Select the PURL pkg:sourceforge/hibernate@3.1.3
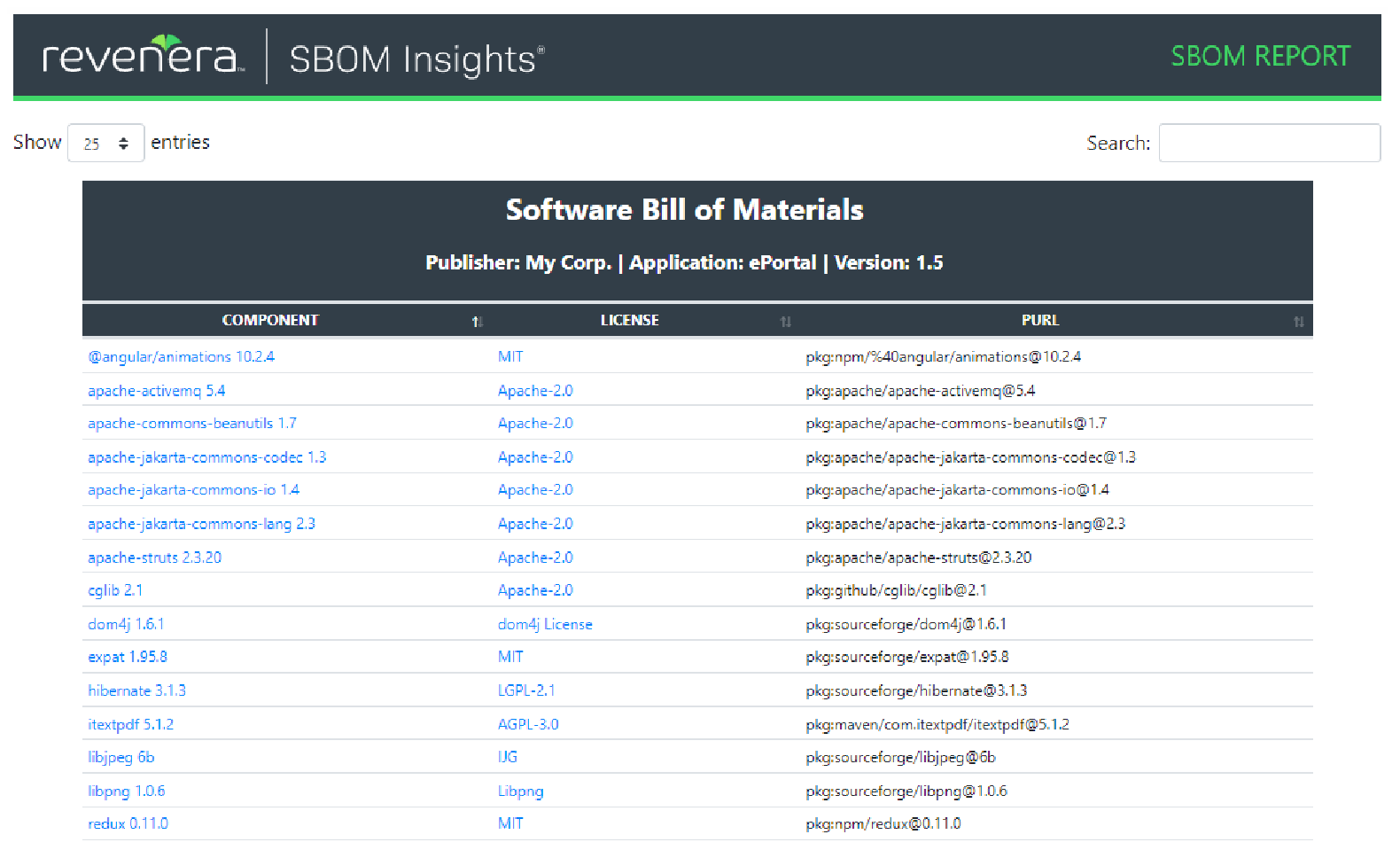The height and width of the screenshot is (850, 1400). (x=916, y=690)
